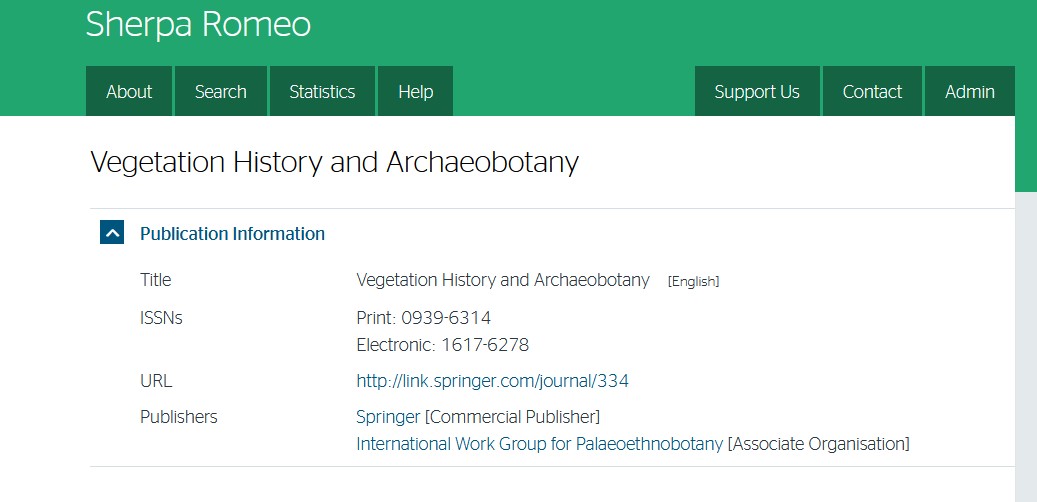Open the Help menu item

click(x=415, y=91)
